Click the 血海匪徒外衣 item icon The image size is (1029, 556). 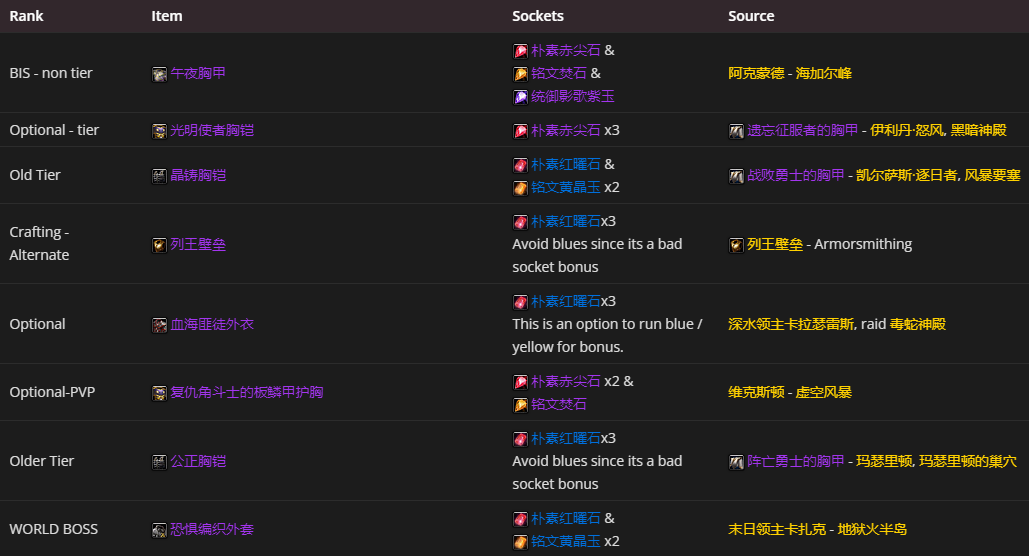[159, 325]
